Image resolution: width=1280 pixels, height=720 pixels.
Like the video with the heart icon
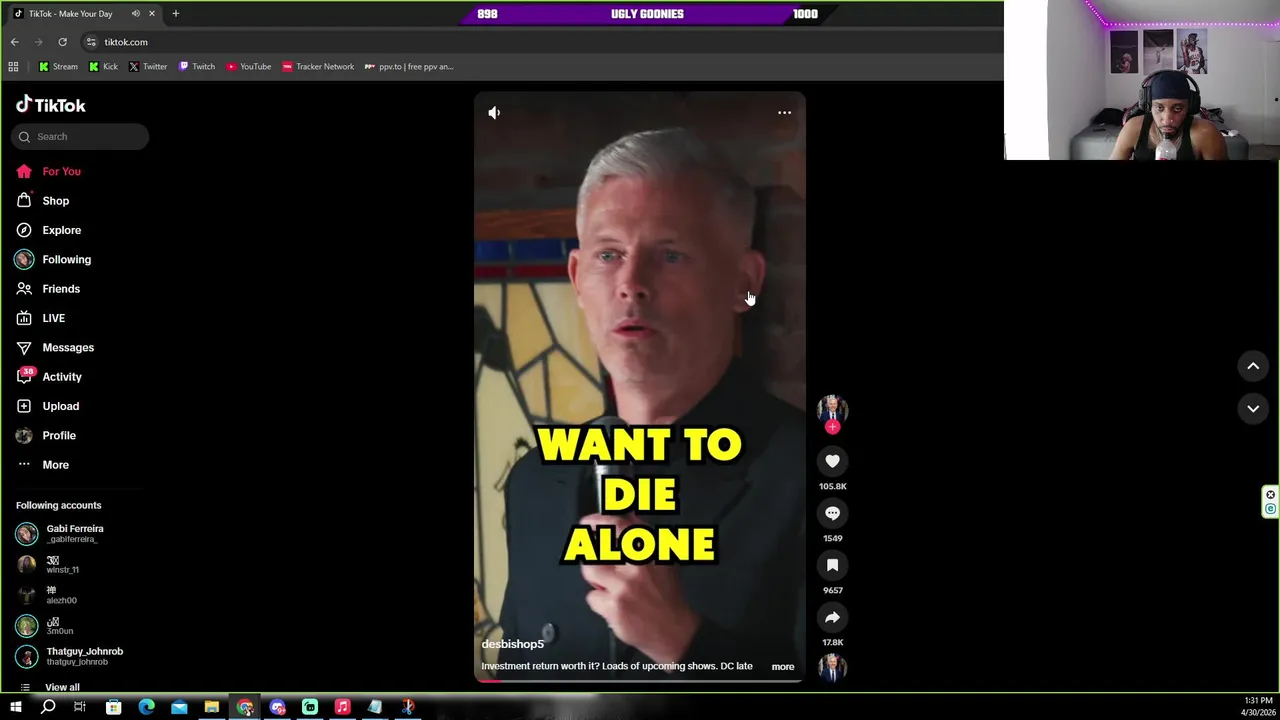(832, 461)
